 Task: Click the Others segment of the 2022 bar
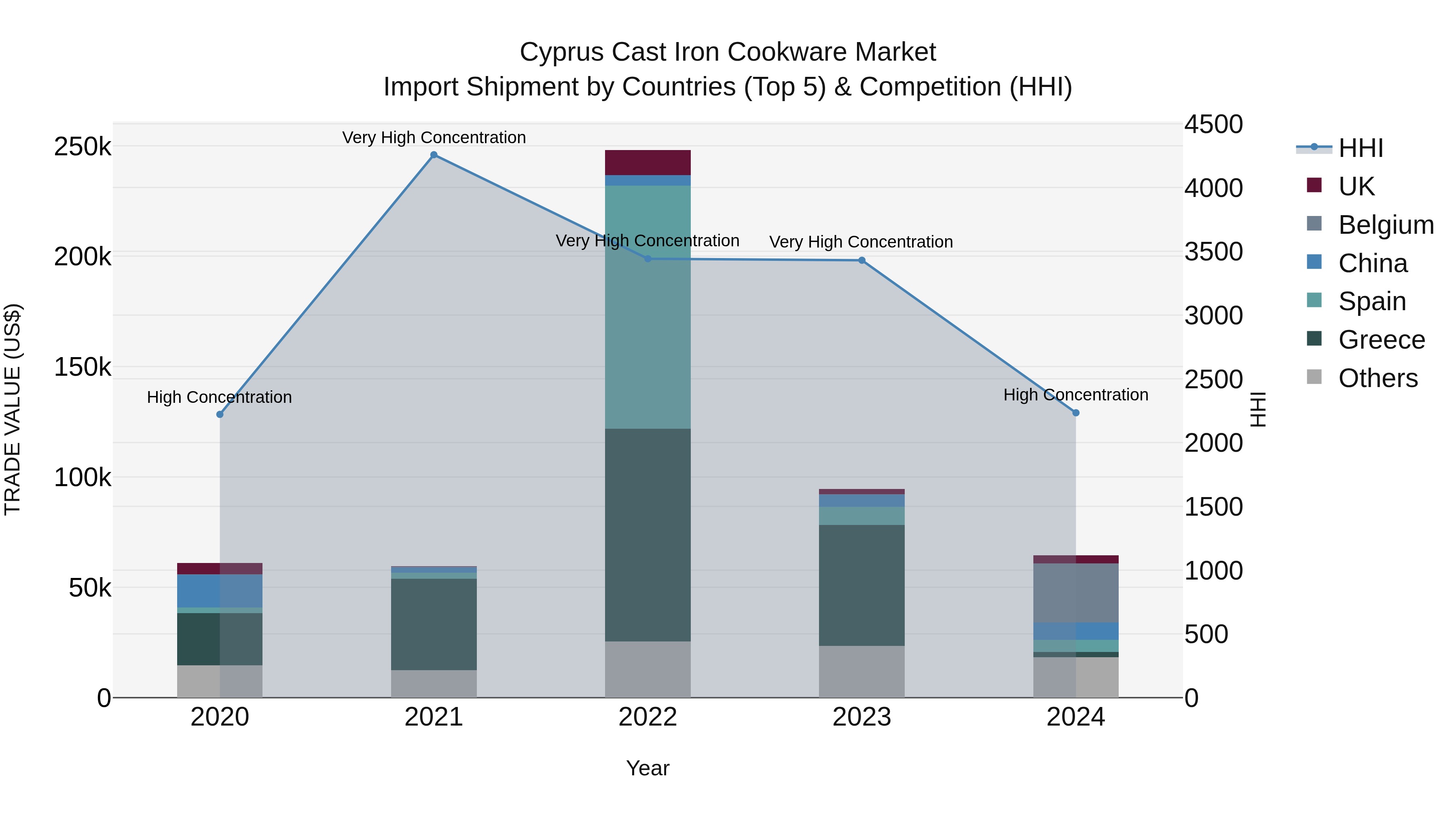coord(648,669)
